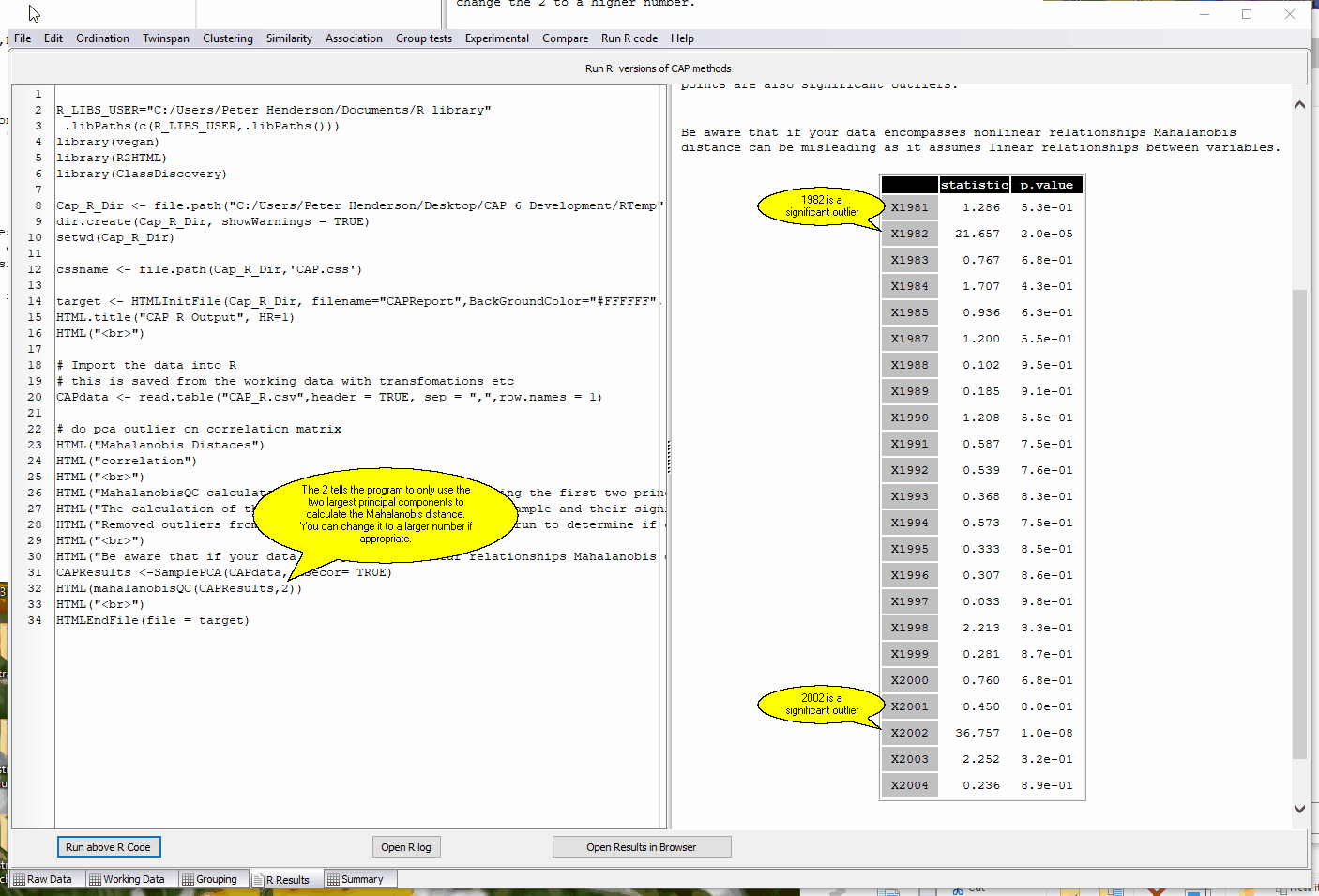Click the results pane scroll down arrow
Viewport: 1319px width, 896px height.
point(1299,809)
